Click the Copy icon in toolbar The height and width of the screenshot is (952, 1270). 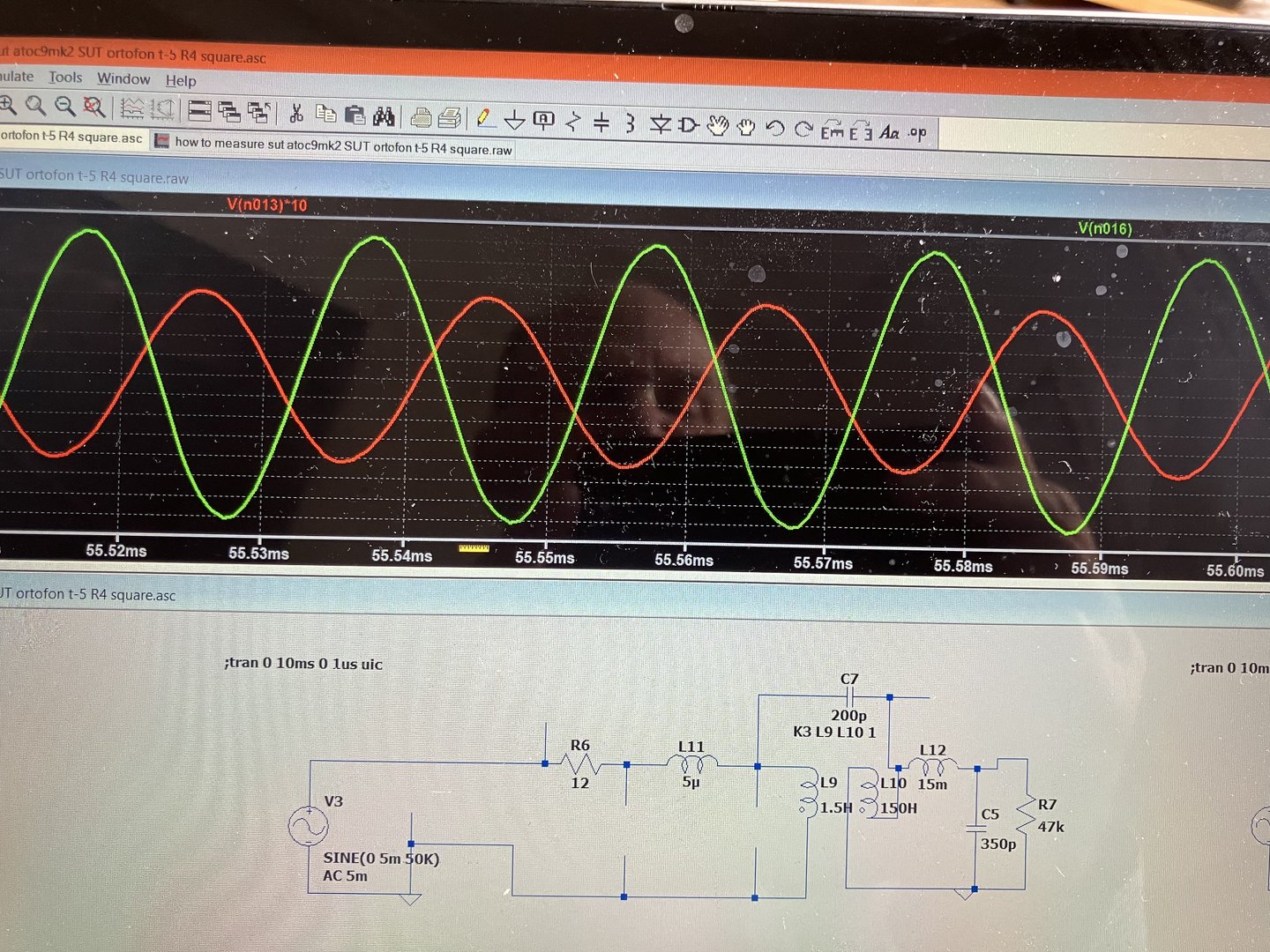(x=325, y=114)
